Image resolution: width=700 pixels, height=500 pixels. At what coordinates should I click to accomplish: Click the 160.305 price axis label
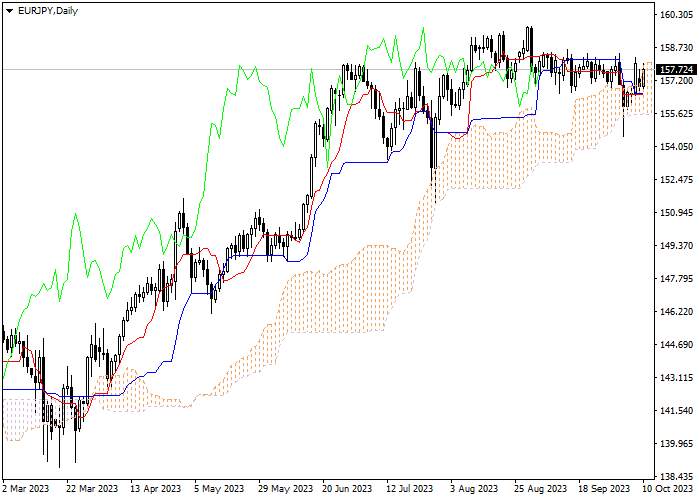(676, 15)
